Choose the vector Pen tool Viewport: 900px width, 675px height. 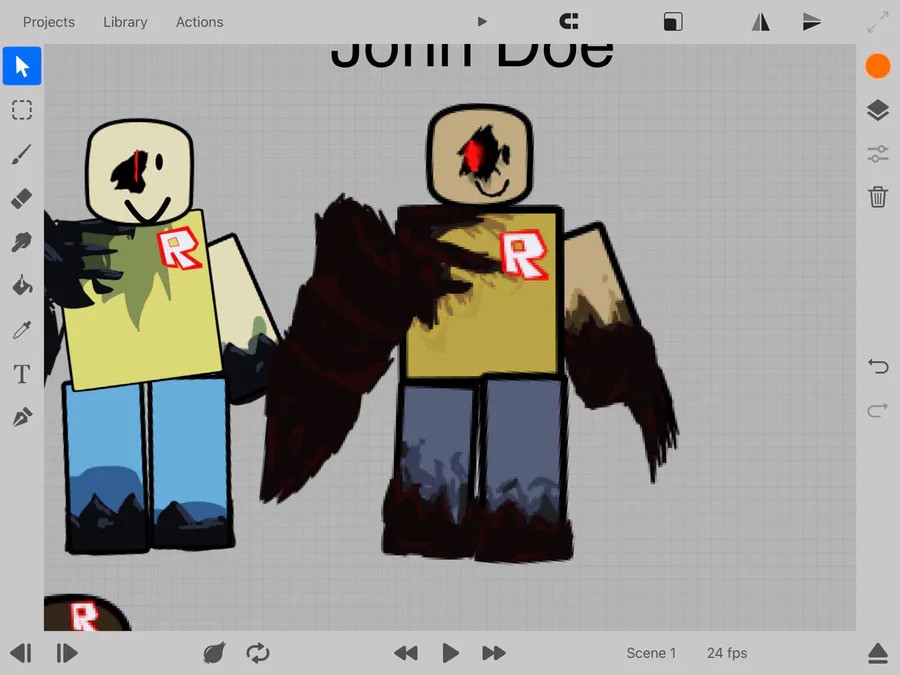click(x=22, y=418)
